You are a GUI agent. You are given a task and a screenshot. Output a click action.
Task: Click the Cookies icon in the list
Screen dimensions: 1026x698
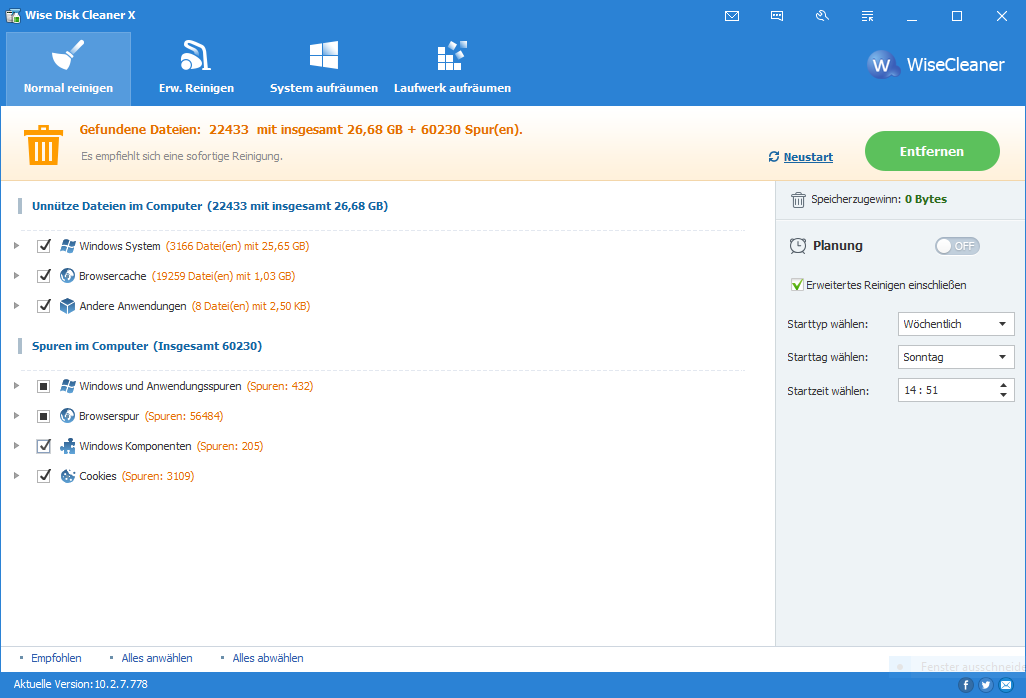(68, 476)
